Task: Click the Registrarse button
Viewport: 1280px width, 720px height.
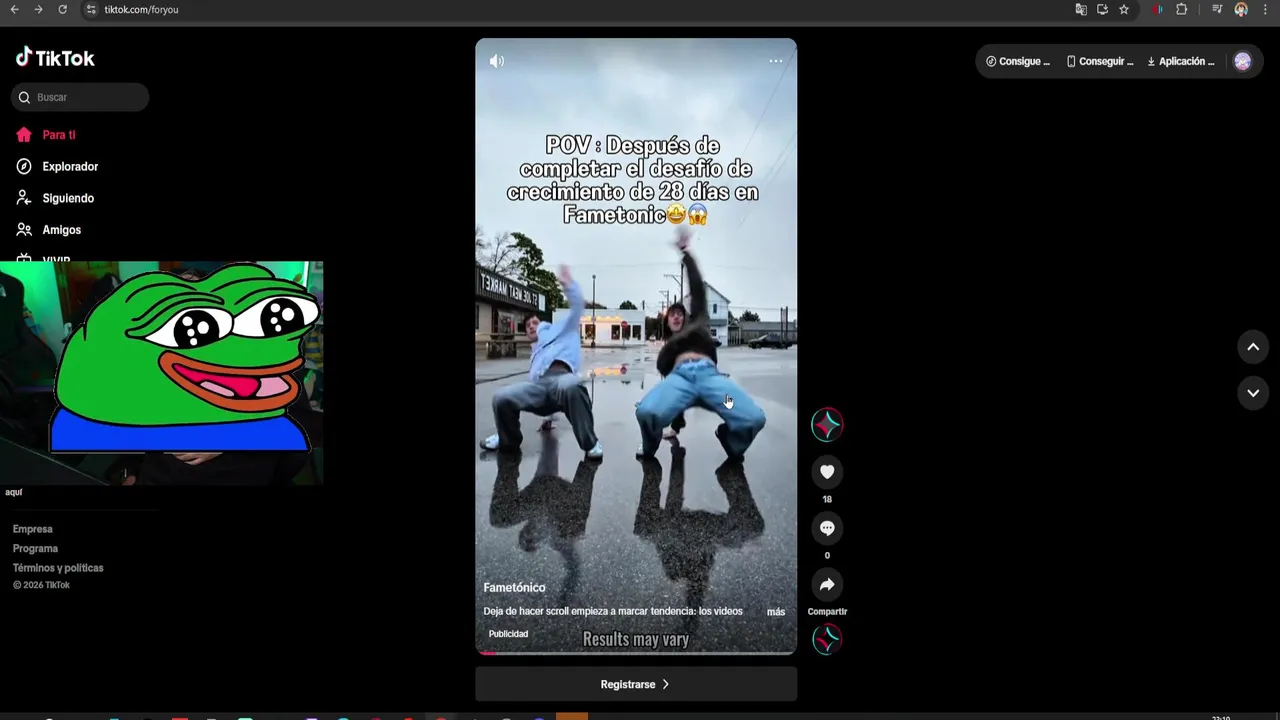Action: [636, 684]
